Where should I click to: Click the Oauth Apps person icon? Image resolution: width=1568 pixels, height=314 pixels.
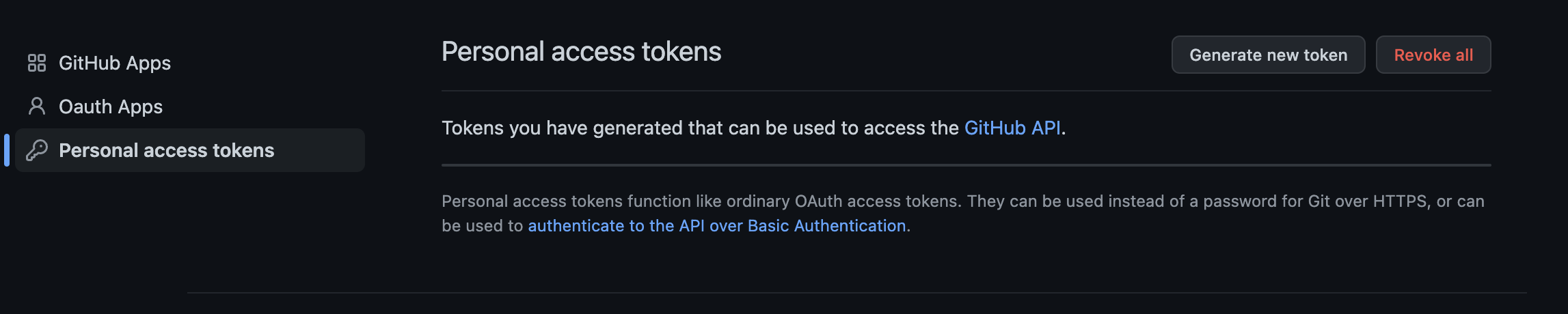(37, 106)
